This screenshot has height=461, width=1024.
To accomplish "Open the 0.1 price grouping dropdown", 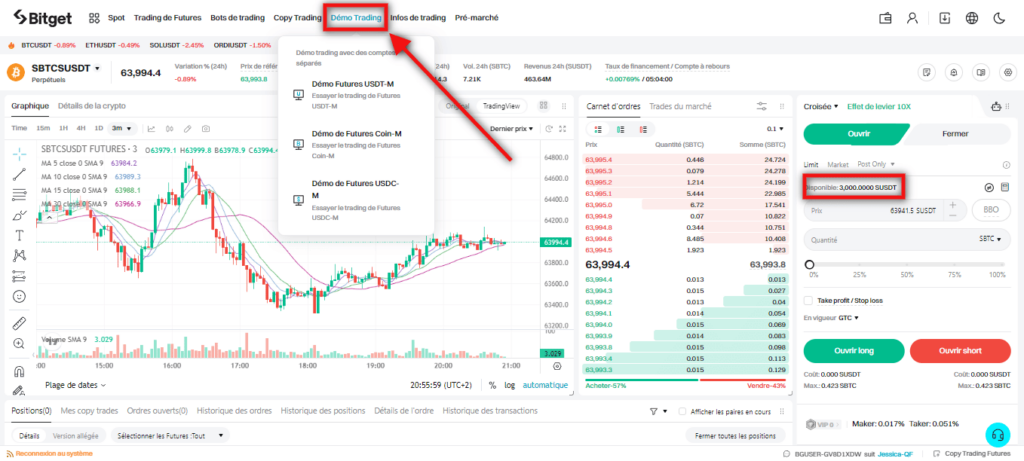I will [x=775, y=129].
